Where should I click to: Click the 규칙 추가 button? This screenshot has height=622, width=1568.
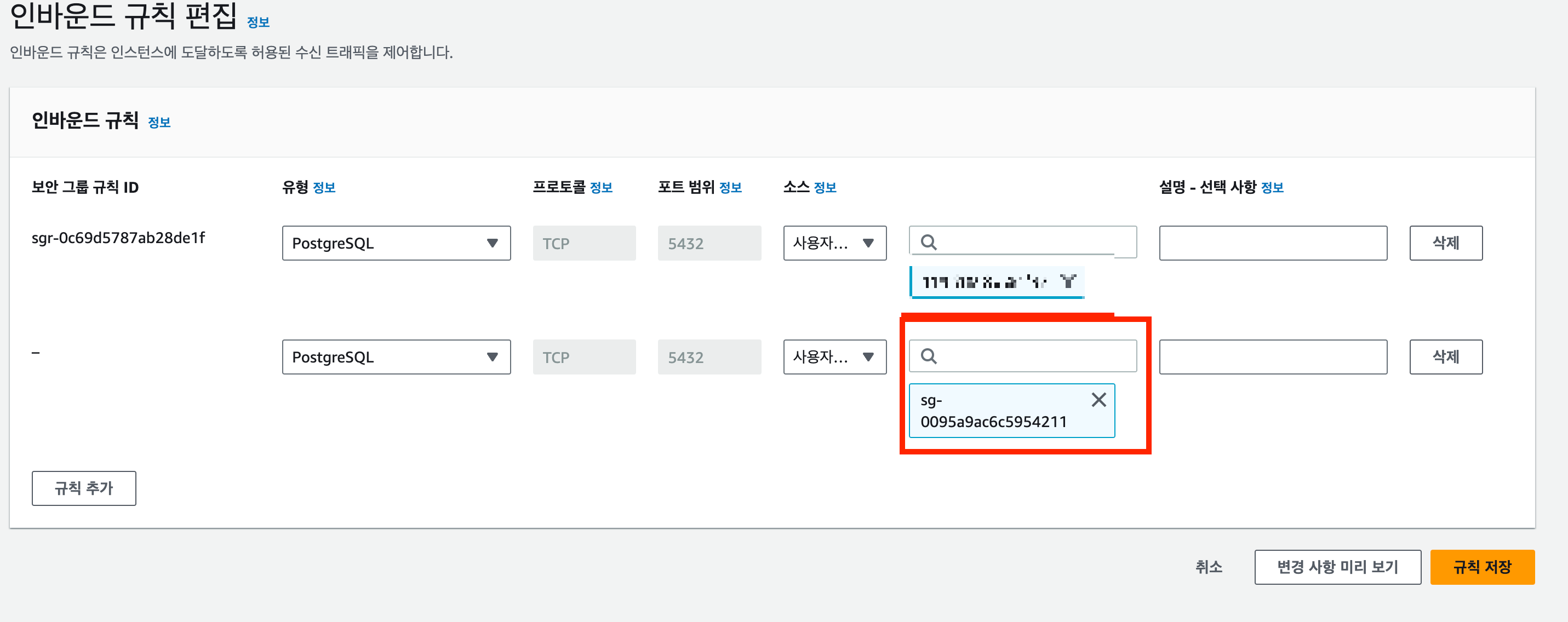(x=84, y=487)
